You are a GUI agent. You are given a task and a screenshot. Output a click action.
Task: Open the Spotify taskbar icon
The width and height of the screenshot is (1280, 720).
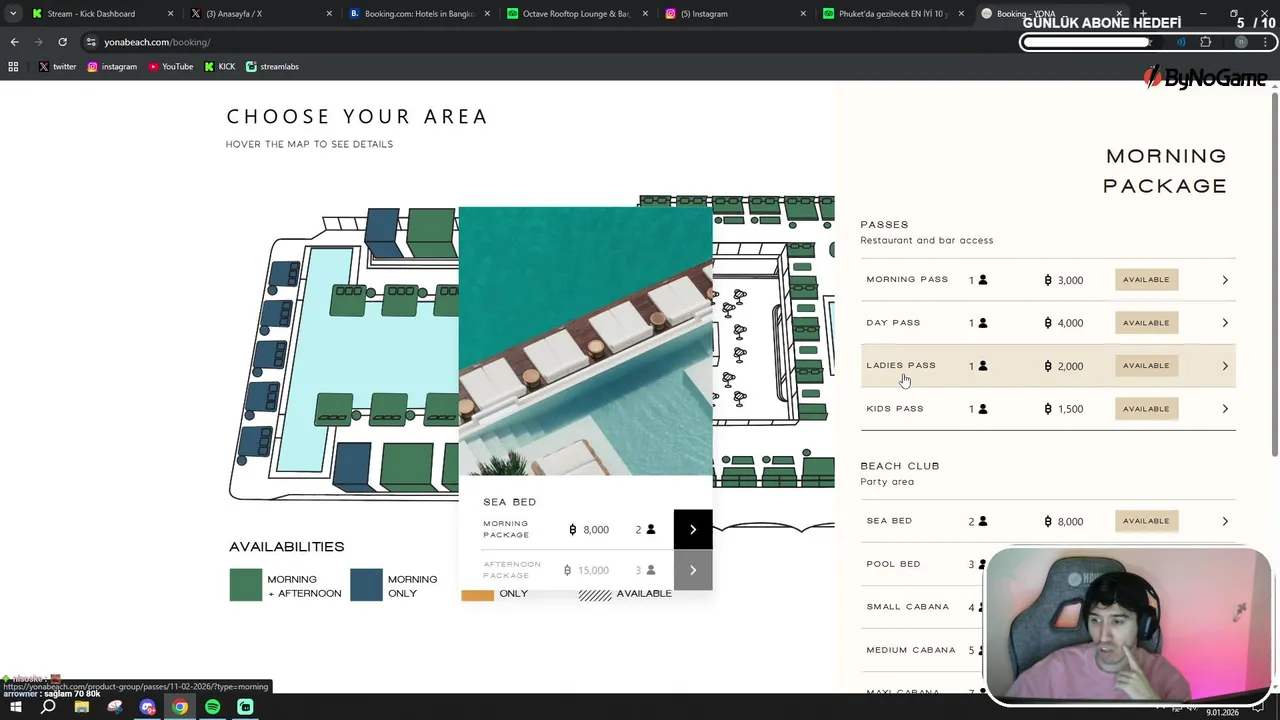coord(212,707)
